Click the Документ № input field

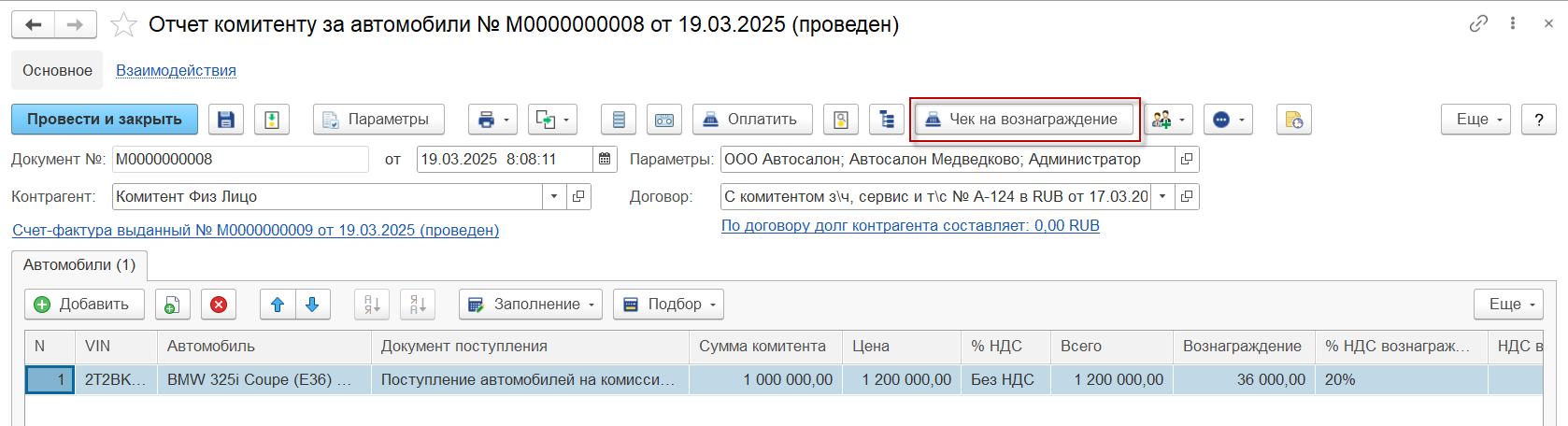point(241,160)
